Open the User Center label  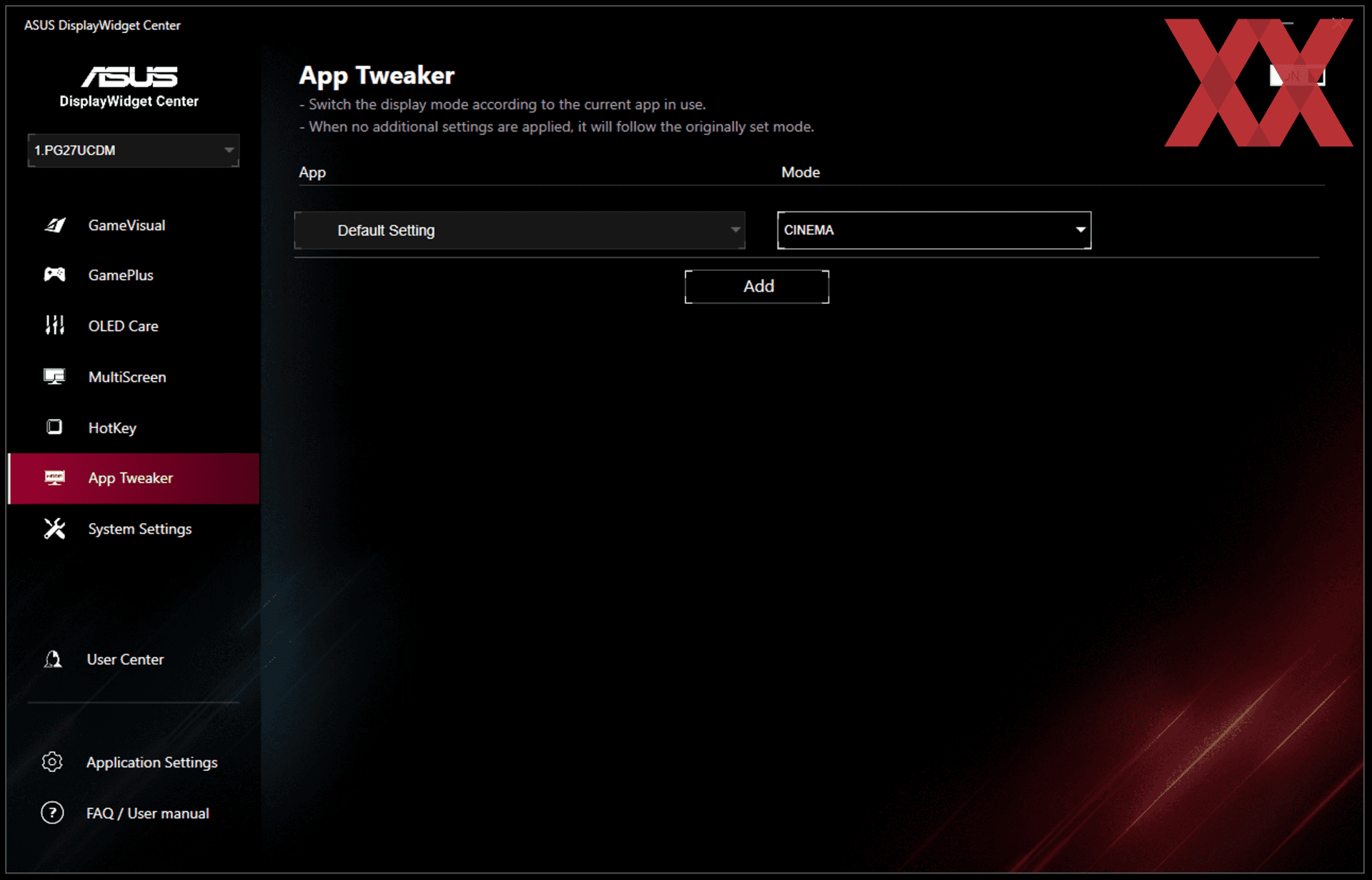tap(125, 659)
